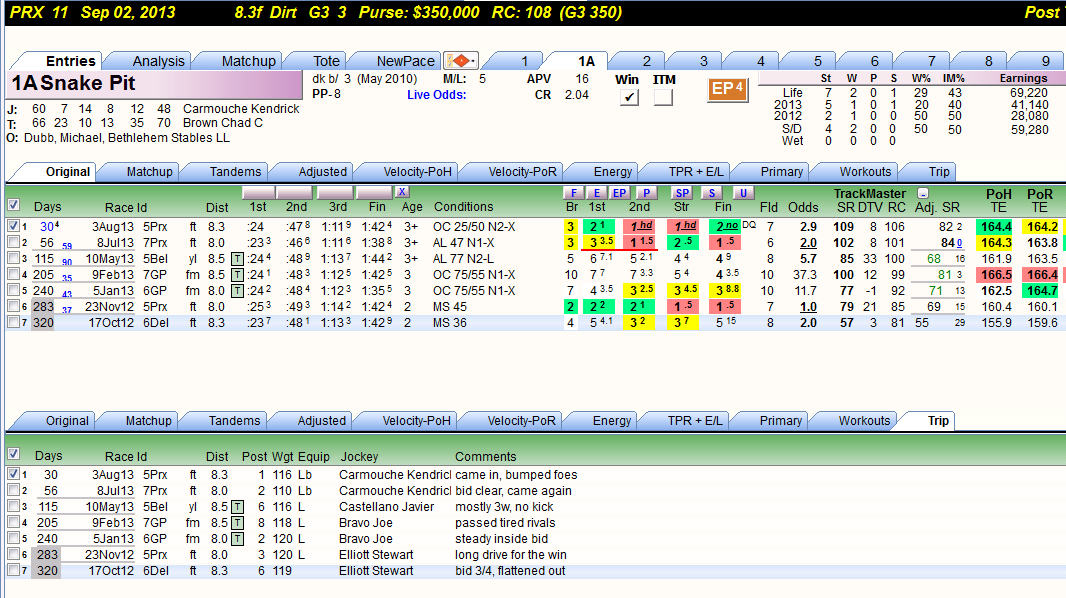Click the T turf marker on 10May13 row
This screenshot has width=1066, height=598.
(237, 259)
